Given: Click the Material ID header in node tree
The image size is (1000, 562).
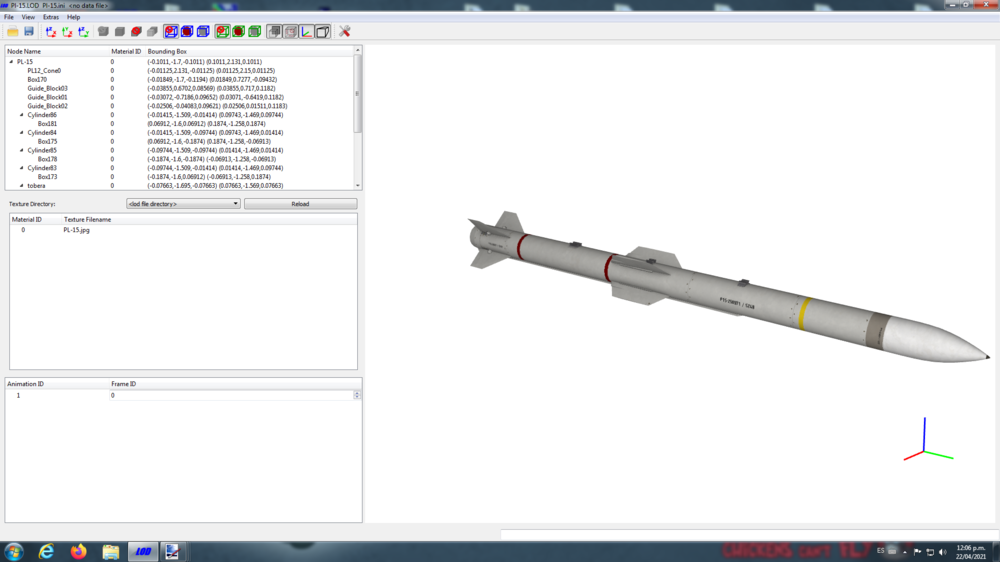Looking at the screenshot, I should click(126, 51).
